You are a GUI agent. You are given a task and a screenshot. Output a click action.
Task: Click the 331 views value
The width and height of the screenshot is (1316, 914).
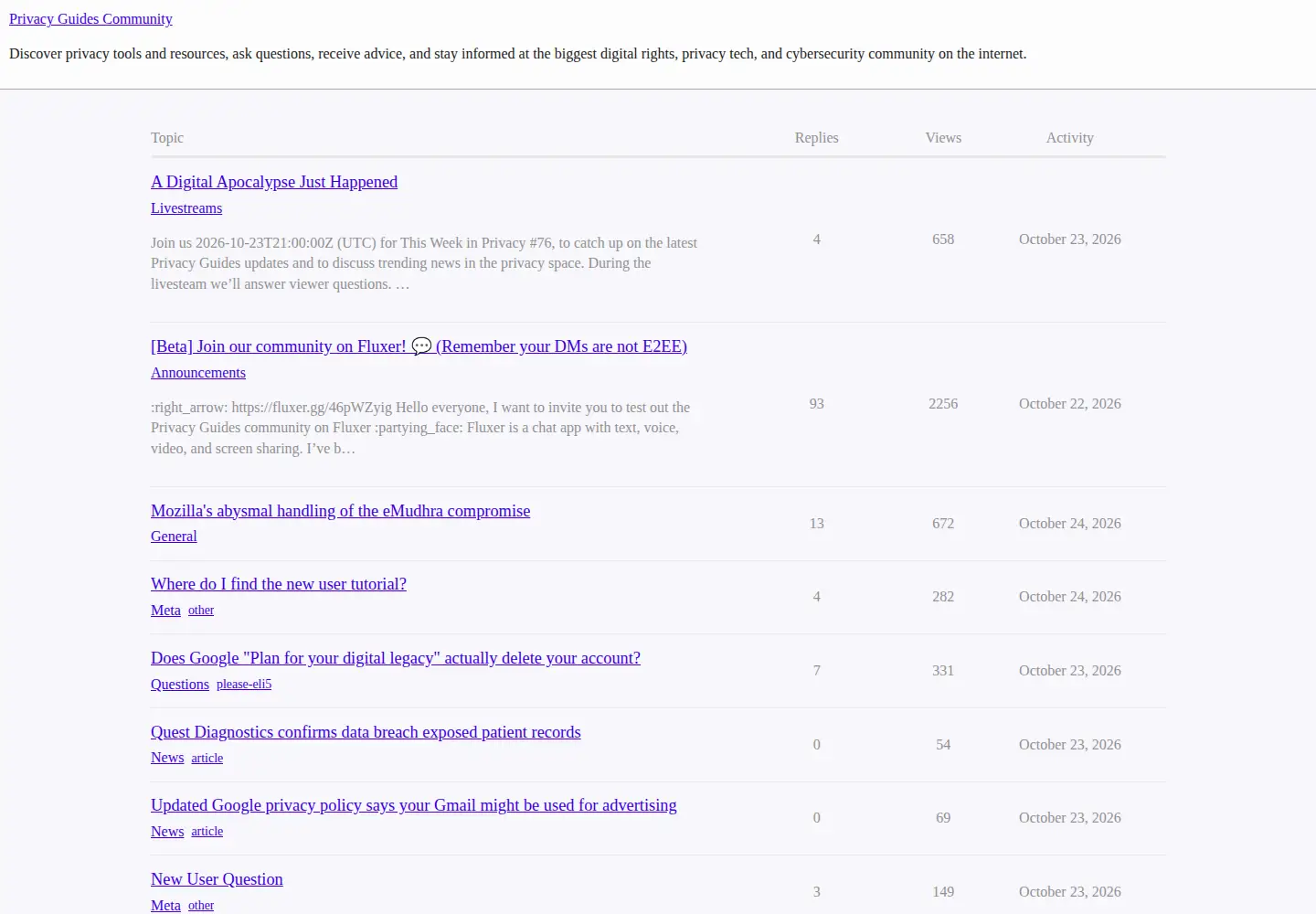(x=943, y=671)
